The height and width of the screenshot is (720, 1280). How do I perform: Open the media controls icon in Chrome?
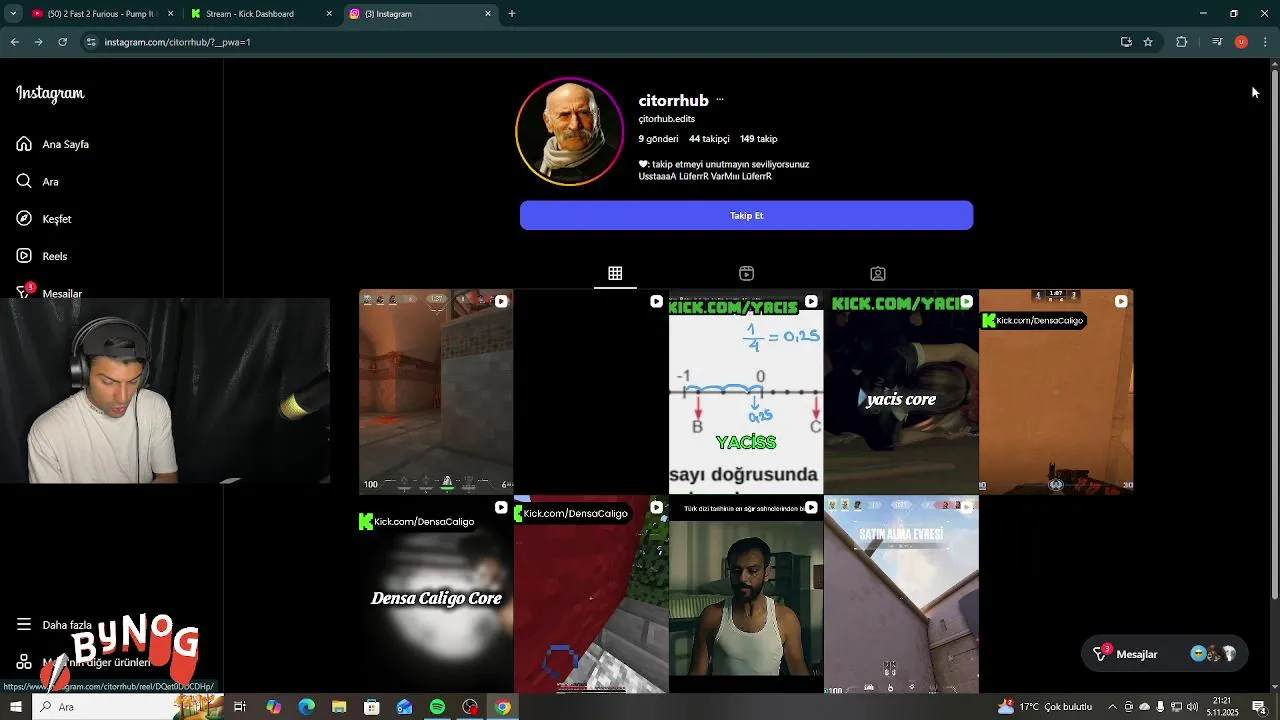tap(1217, 42)
